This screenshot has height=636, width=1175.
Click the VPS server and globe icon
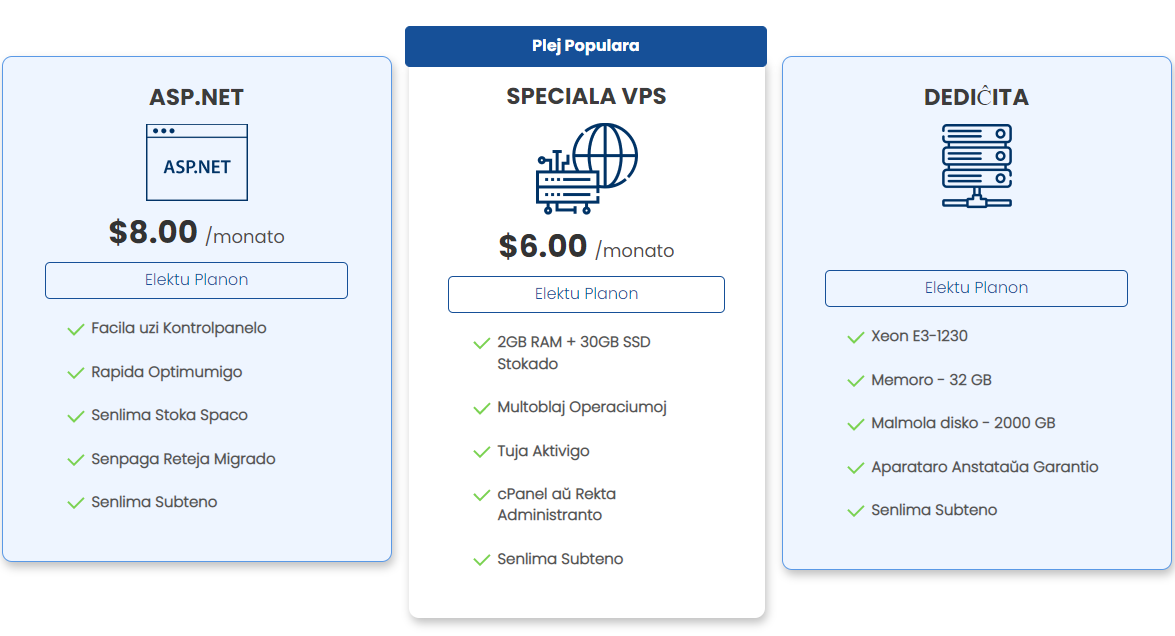(587, 169)
